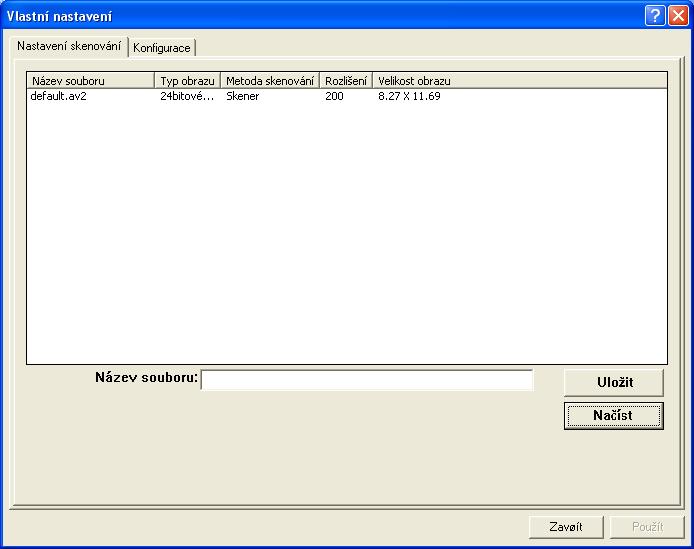
Task: Sort by Velikost obrazu column header
Action: click(520, 81)
